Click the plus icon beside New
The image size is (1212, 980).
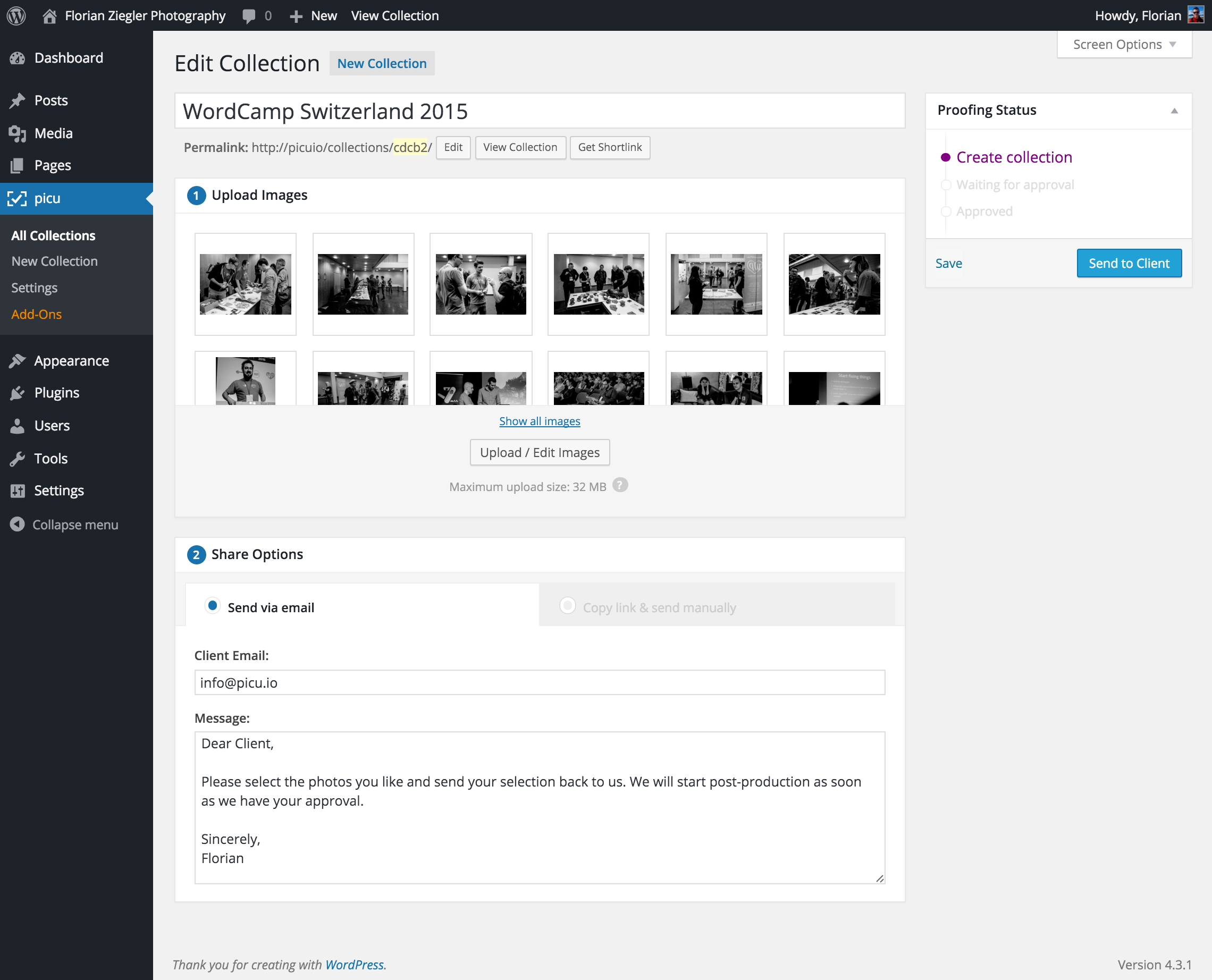tap(296, 16)
